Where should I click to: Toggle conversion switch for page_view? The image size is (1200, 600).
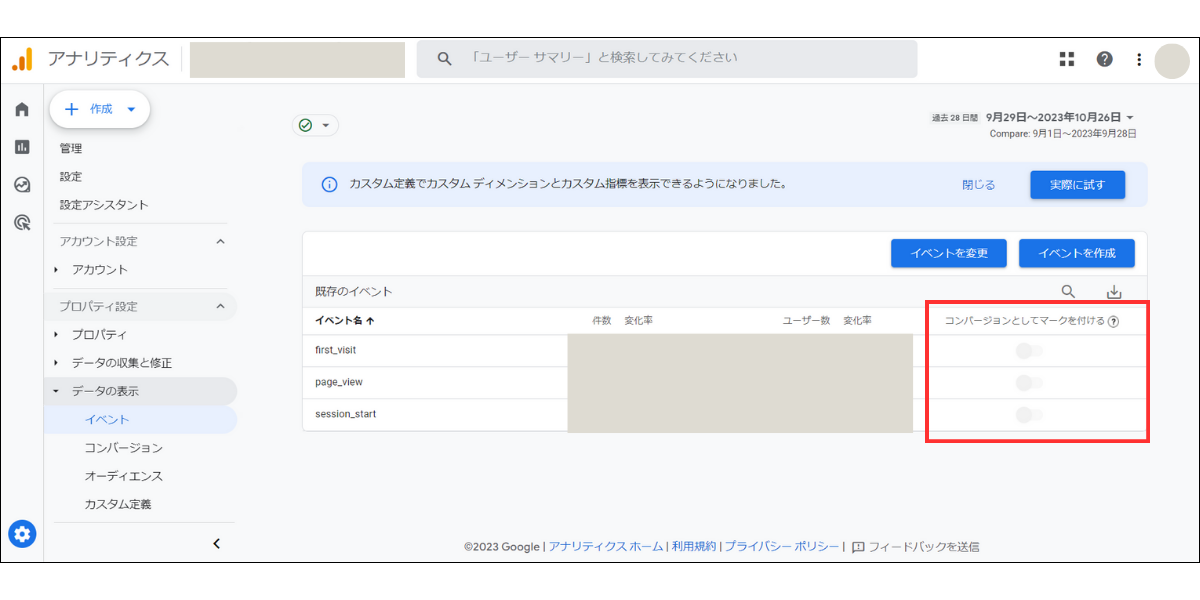[1029, 383]
